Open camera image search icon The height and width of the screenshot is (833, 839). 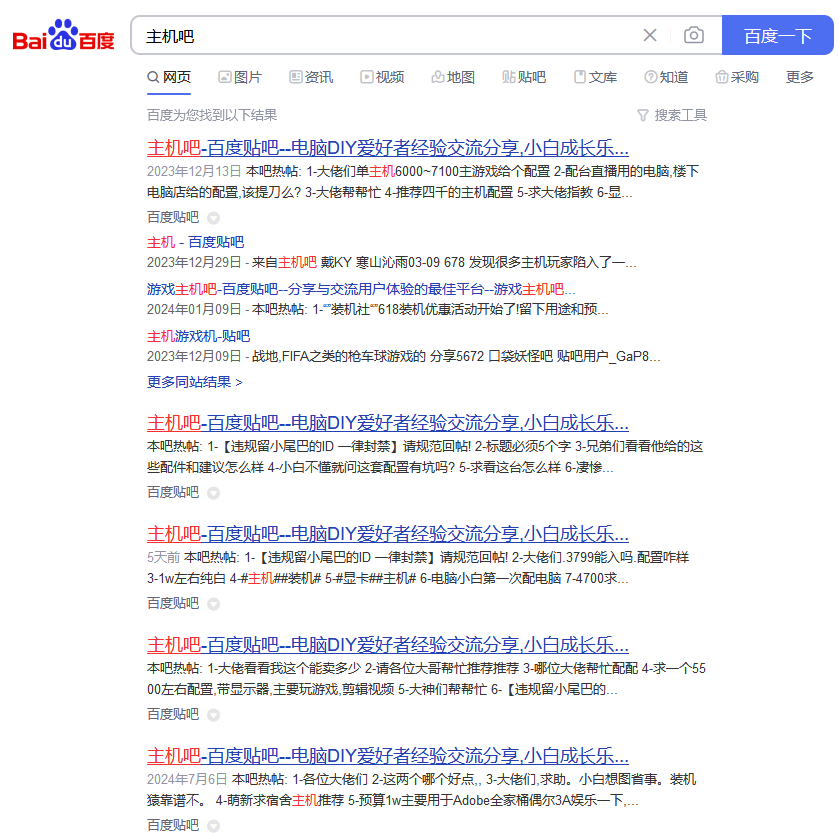[693, 35]
